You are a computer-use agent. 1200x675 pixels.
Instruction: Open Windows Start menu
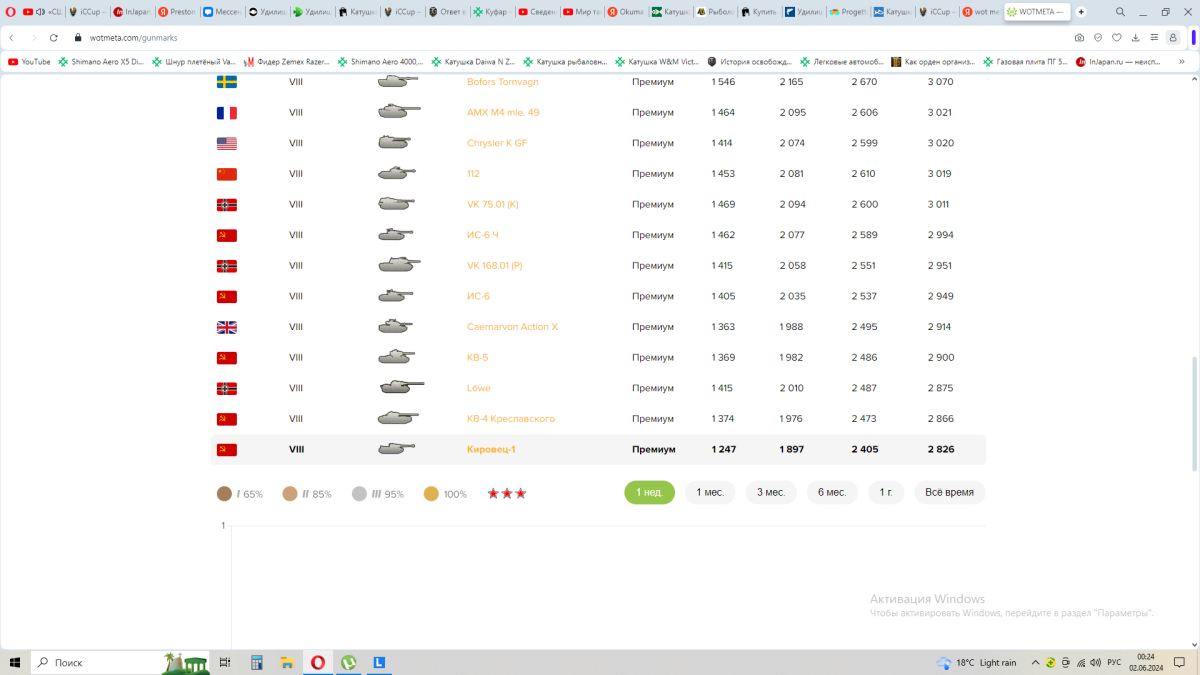15,662
